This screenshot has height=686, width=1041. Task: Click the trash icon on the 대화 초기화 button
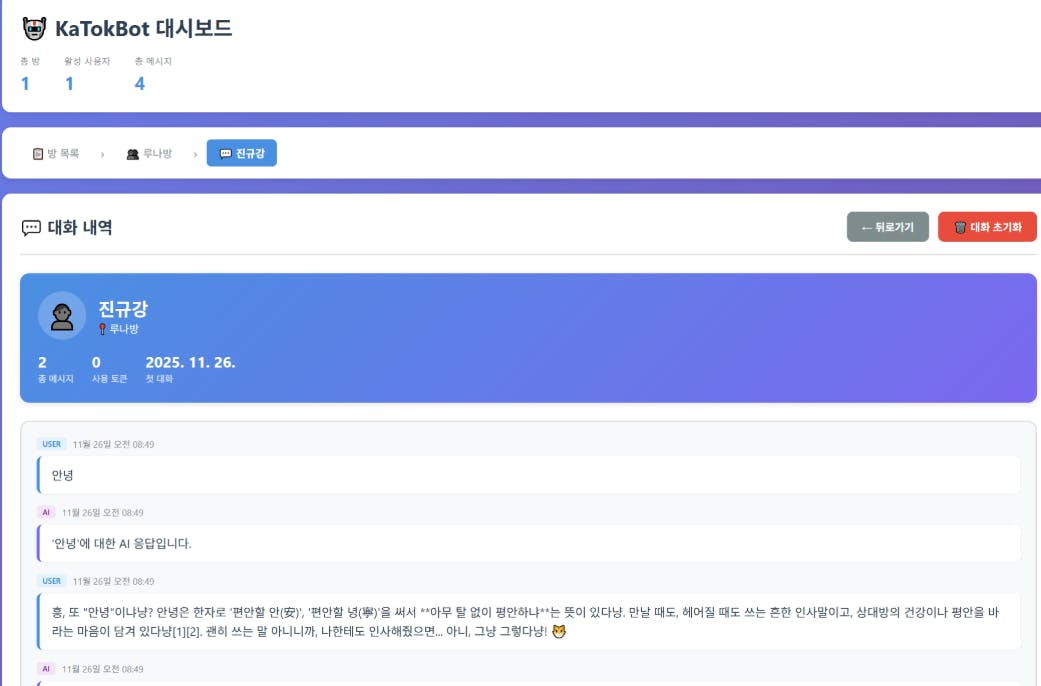coord(958,227)
